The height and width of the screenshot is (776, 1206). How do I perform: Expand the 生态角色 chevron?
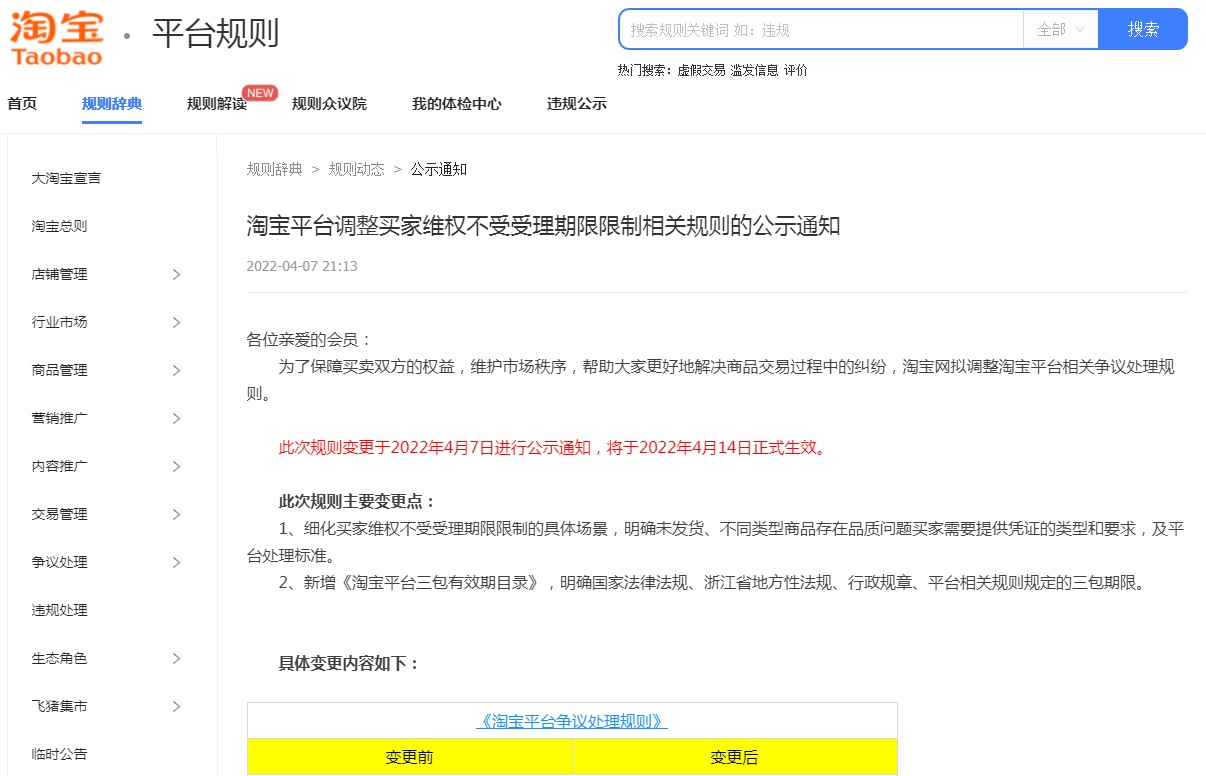(x=176, y=658)
